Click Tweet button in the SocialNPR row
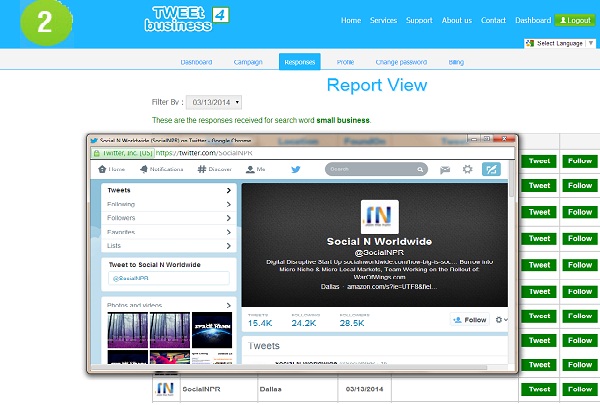This screenshot has height=405, width=600. pos(539,389)
